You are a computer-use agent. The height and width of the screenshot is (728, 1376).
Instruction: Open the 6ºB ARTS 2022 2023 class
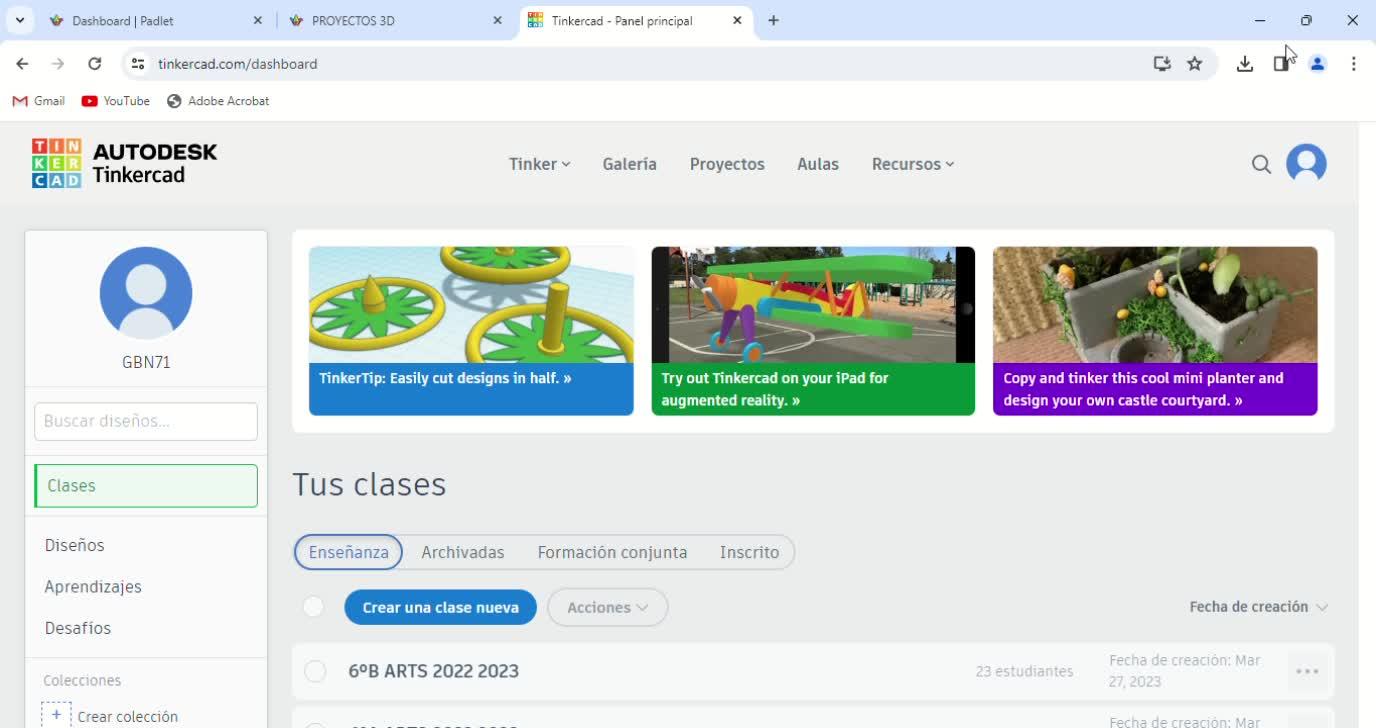[433, 671]
